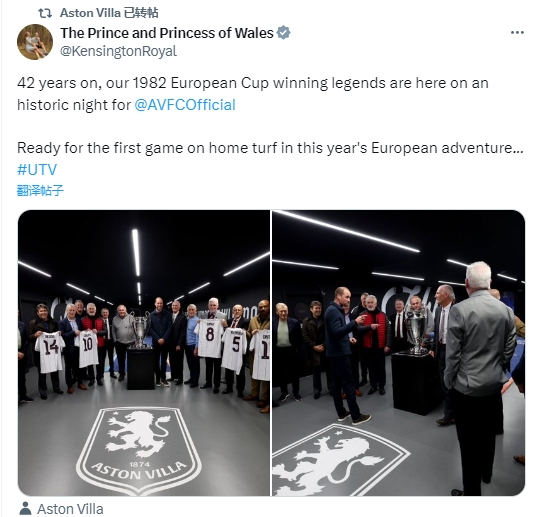Click the retweet arrows icon beside Aston Villa
The width and height of the screenshot is (536, 517).
click(x=45, y=13)
